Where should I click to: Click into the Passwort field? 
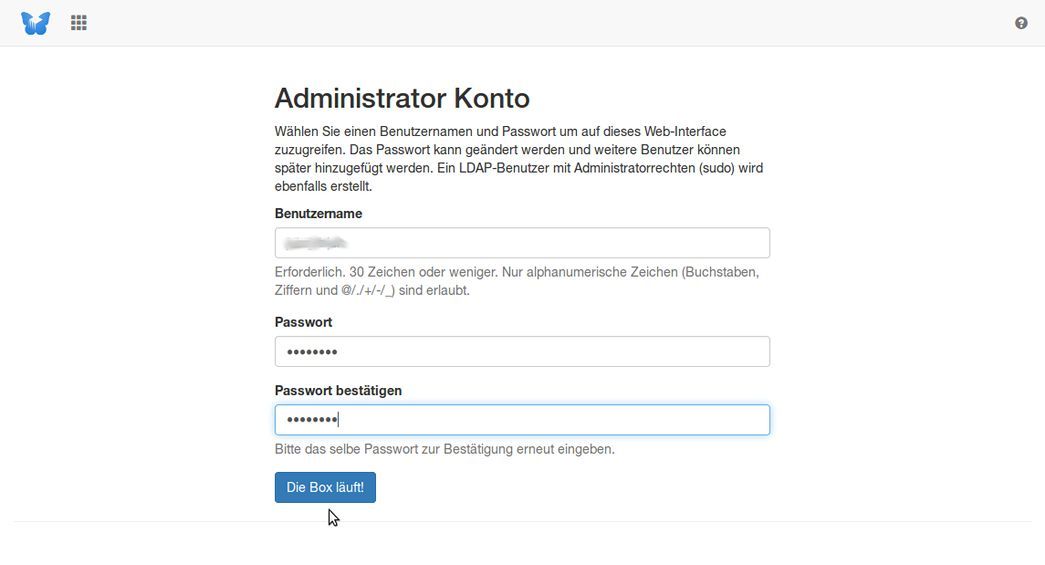pos(522,351)
